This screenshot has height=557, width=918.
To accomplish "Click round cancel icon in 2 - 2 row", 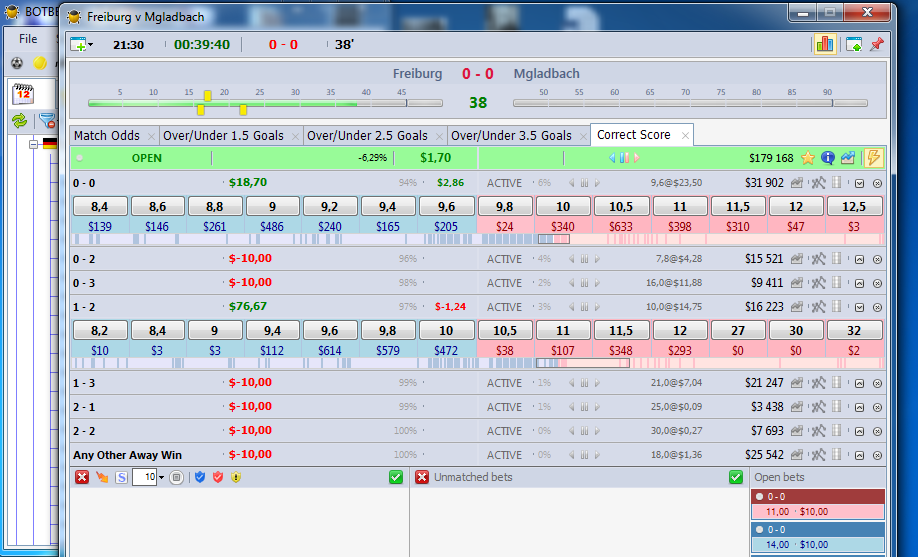I will 877,431.
